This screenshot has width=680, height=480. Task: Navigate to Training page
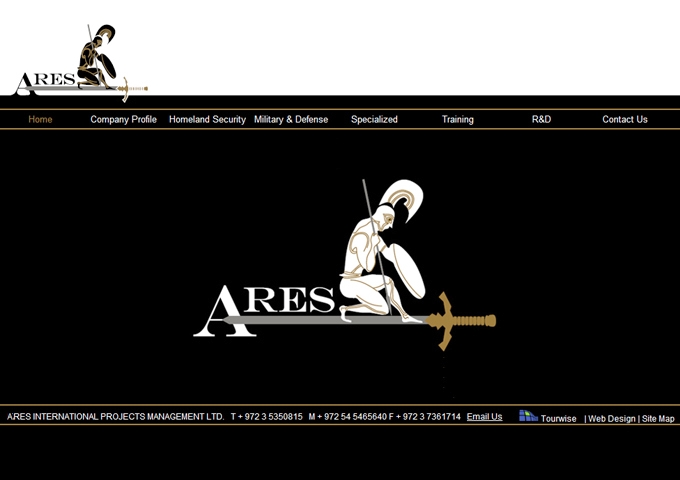pyautogui.click(x=458, y=119)
